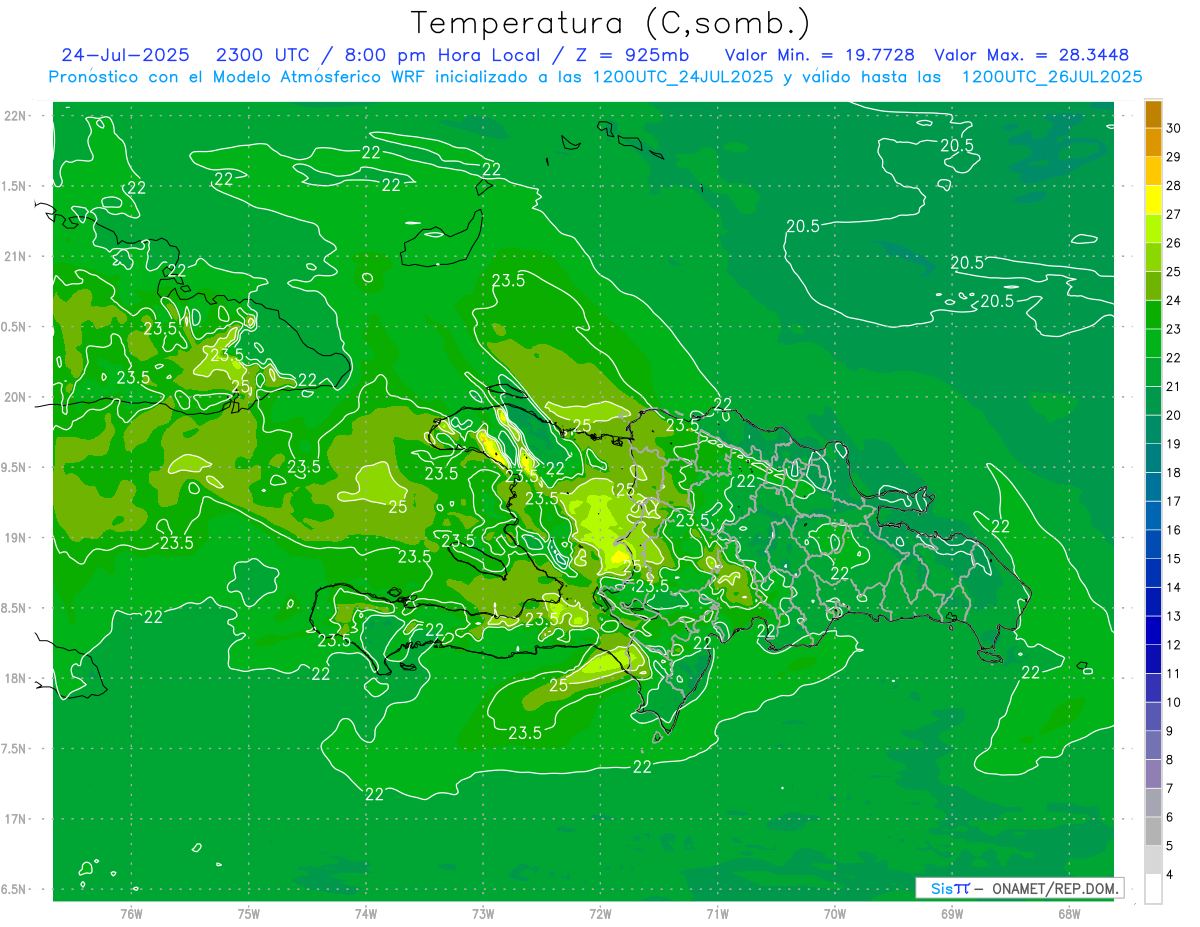This screenshot has height=927, width=1200.
Task: Select 'Valor Max. = 28.3448' text
Action: [x=1031, y=55]
